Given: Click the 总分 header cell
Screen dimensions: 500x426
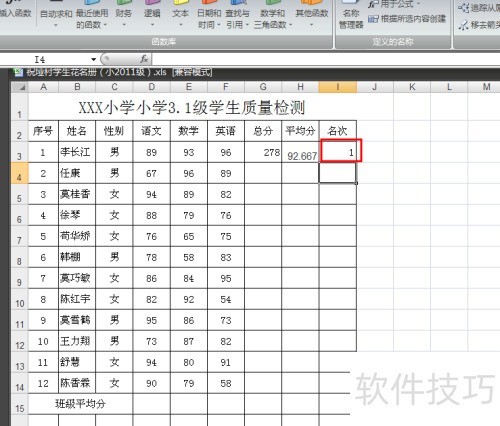Looking at the screenshot, I should pyautogui.click(x=263, y=131).
